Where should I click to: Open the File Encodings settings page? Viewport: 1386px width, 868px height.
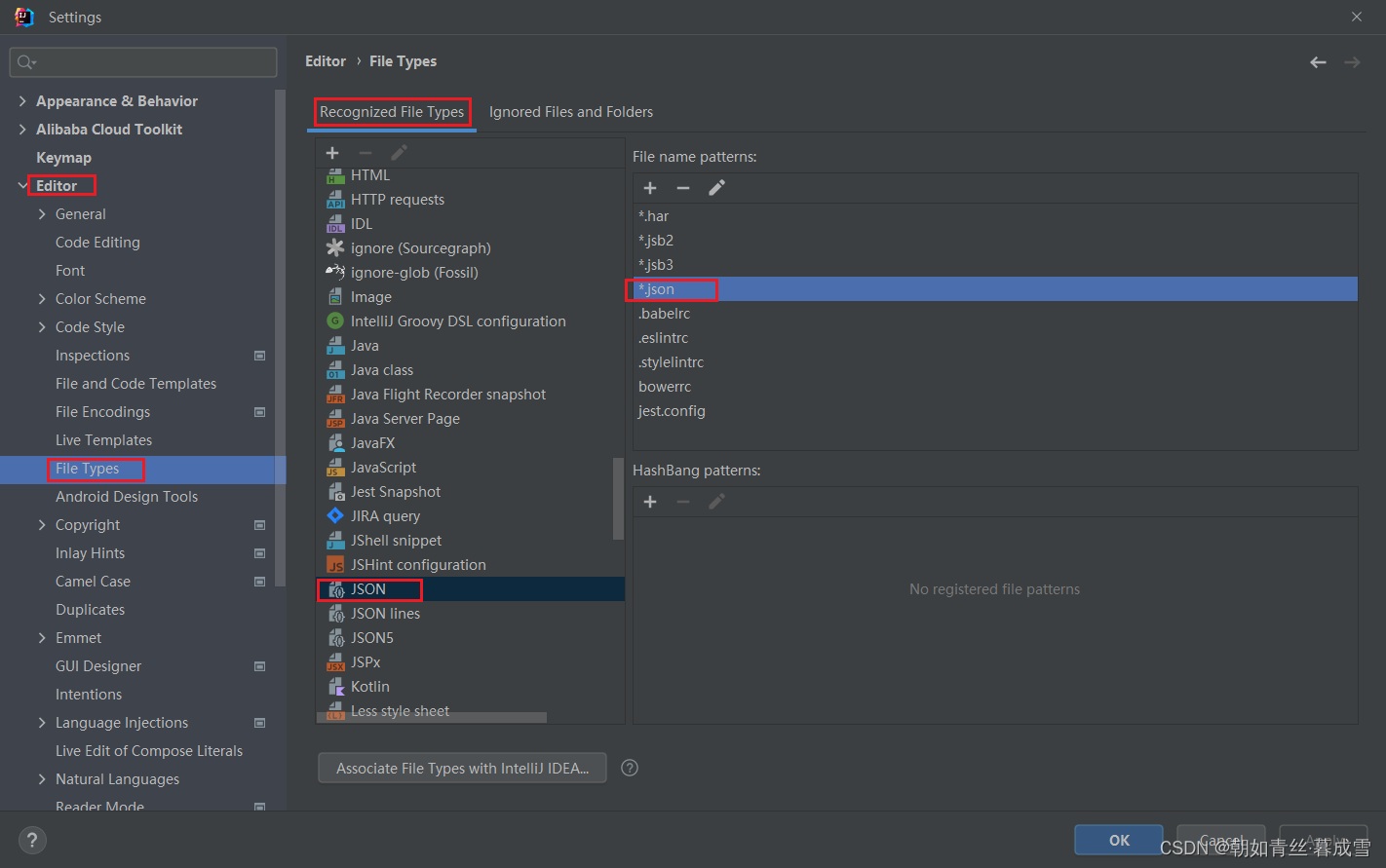pos(102,412)
